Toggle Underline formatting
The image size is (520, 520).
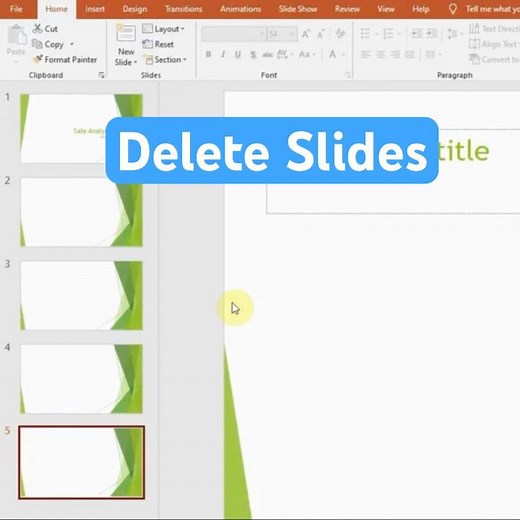click(x=238, y=54)
